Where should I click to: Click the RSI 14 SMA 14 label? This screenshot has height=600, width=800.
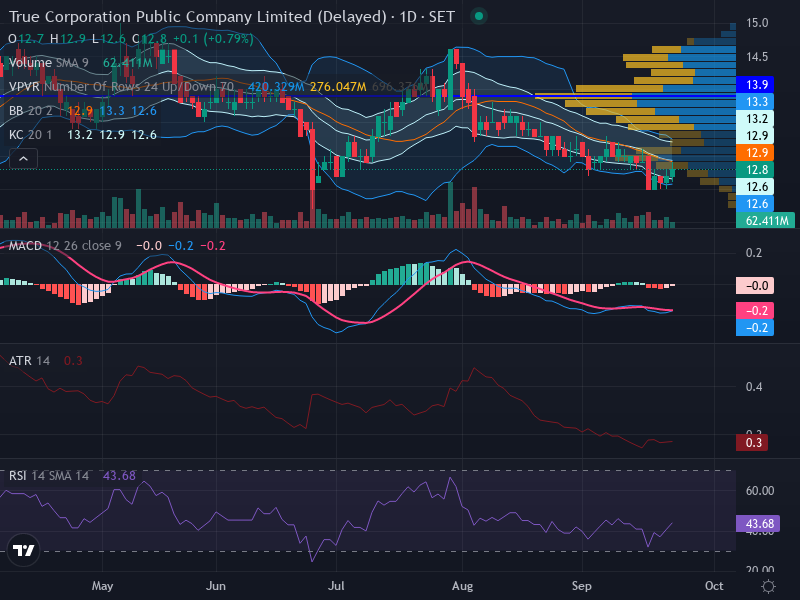[48, 476]
